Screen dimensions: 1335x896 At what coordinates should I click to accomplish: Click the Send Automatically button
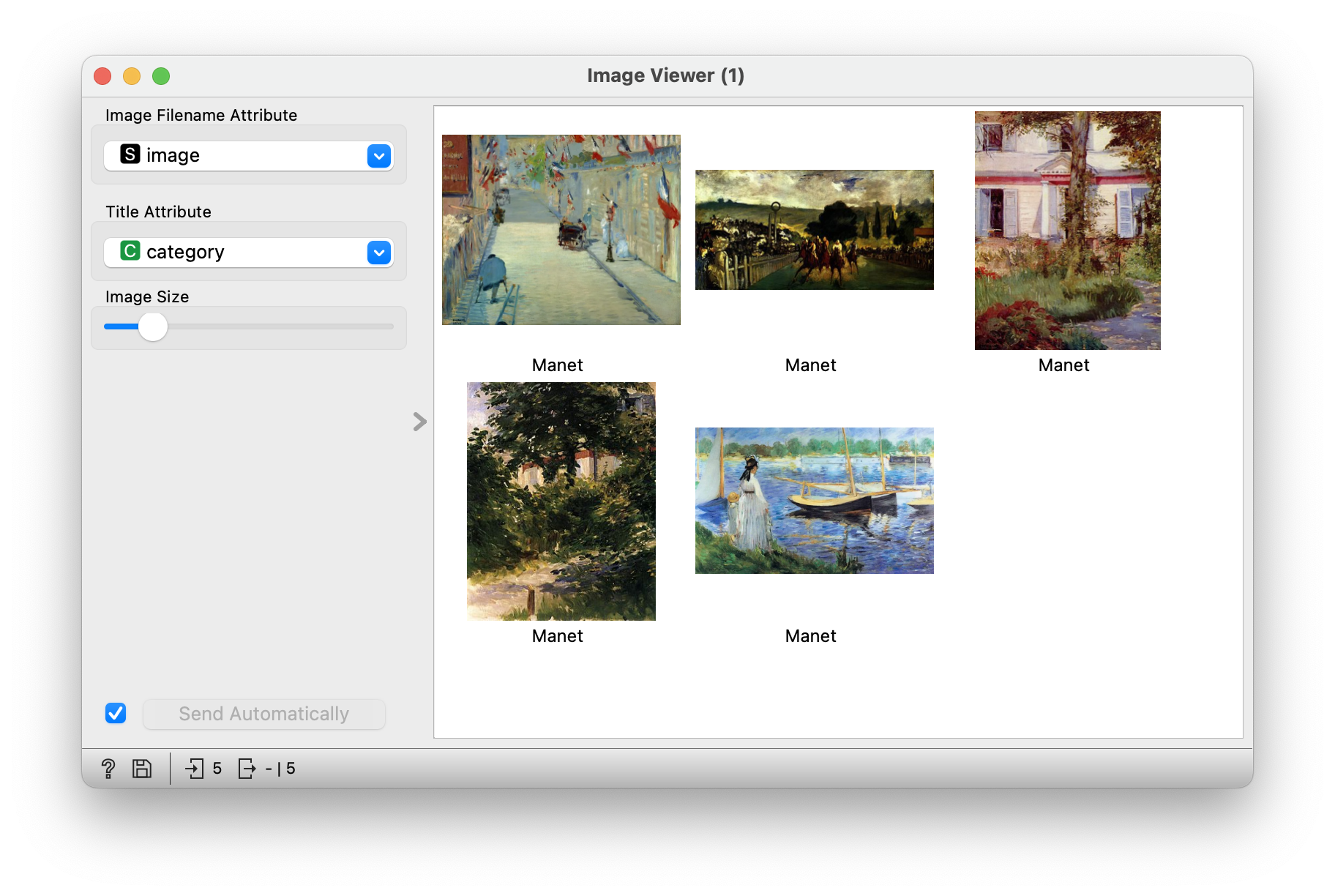(x=264, y=714)
